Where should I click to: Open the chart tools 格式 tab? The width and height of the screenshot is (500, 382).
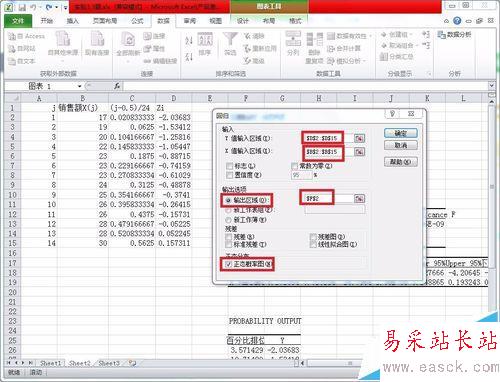click(x=295, y=21)
